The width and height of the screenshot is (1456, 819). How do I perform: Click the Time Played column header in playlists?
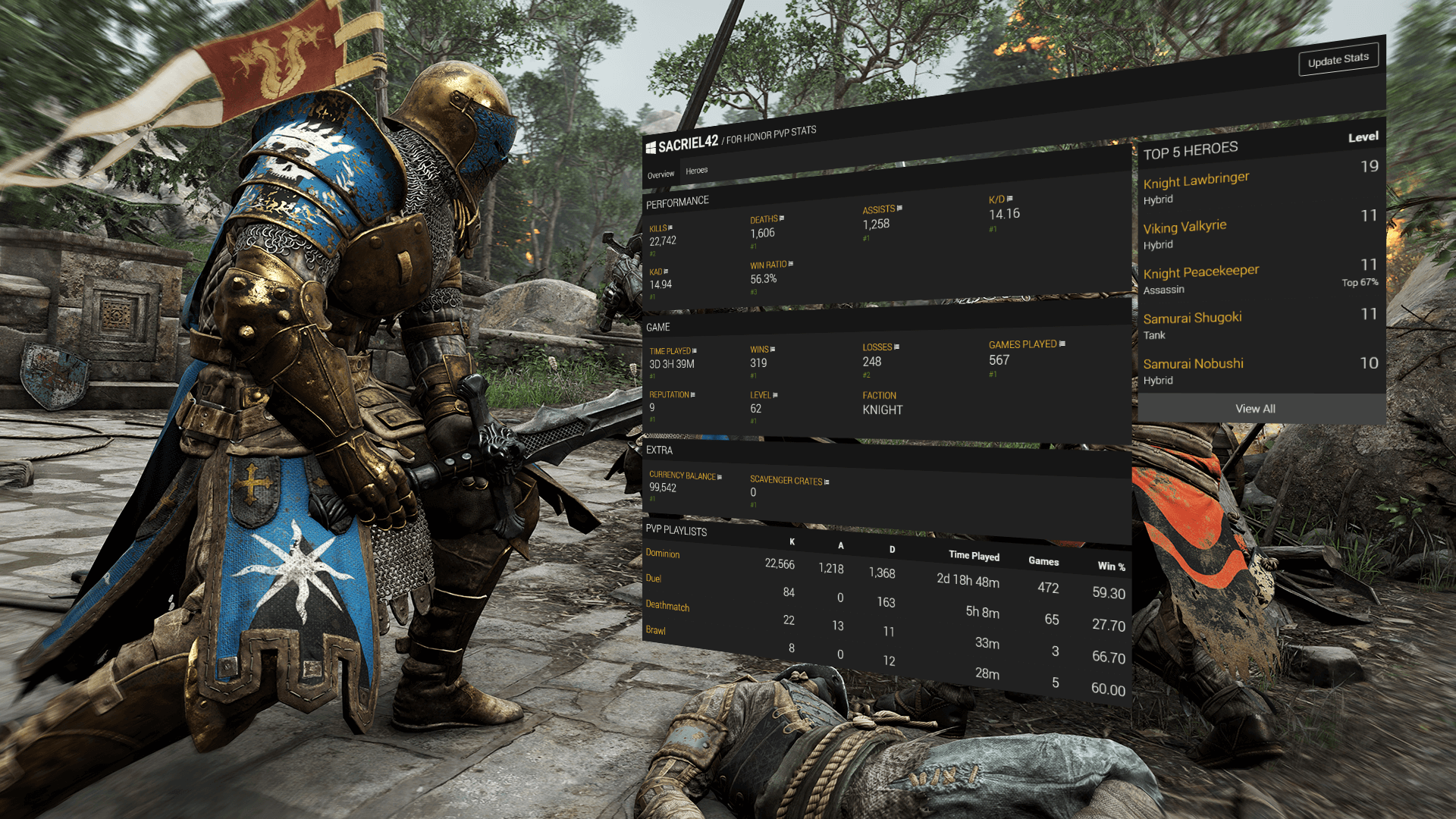974,556
